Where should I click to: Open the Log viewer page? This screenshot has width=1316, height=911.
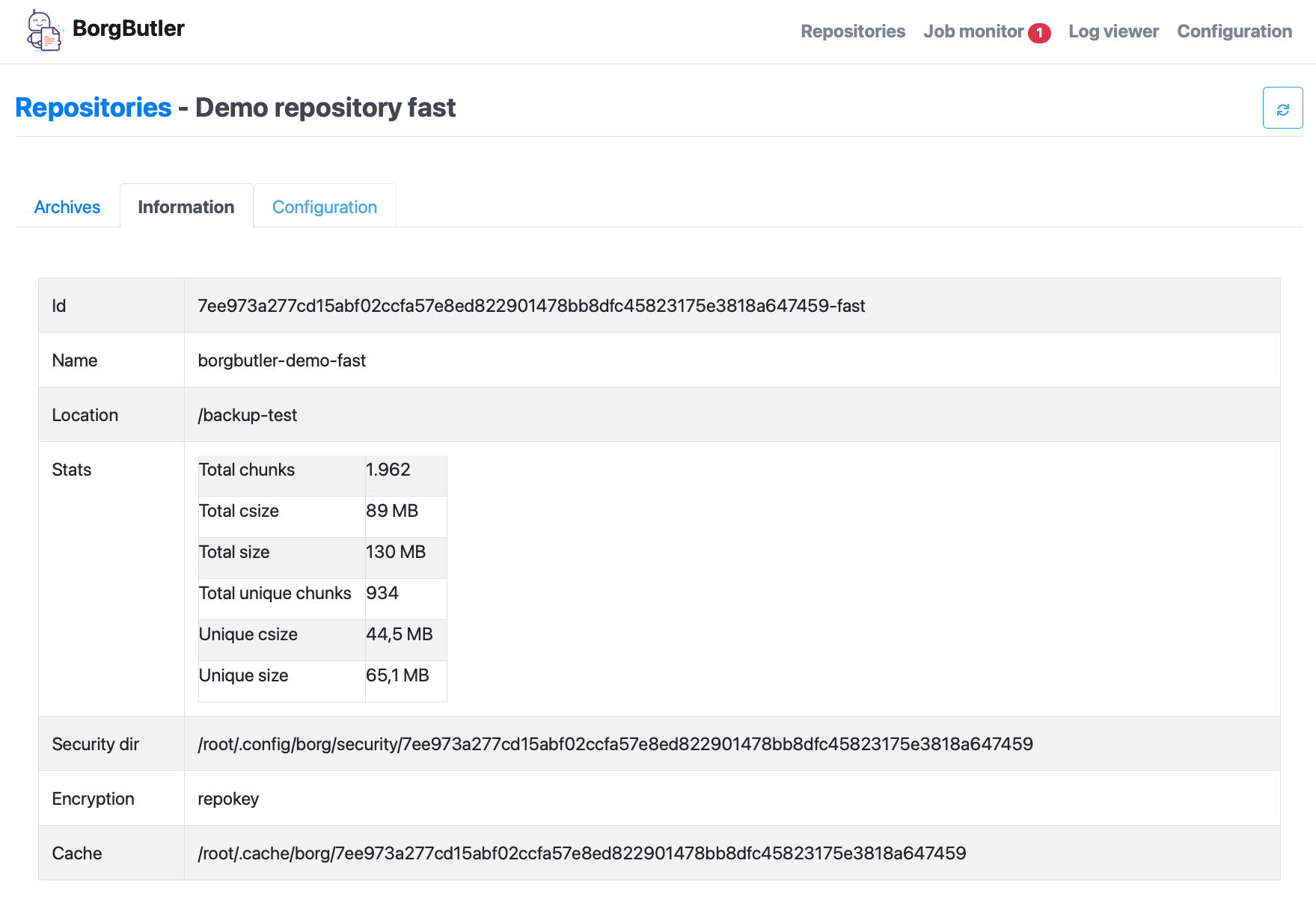1113,31
